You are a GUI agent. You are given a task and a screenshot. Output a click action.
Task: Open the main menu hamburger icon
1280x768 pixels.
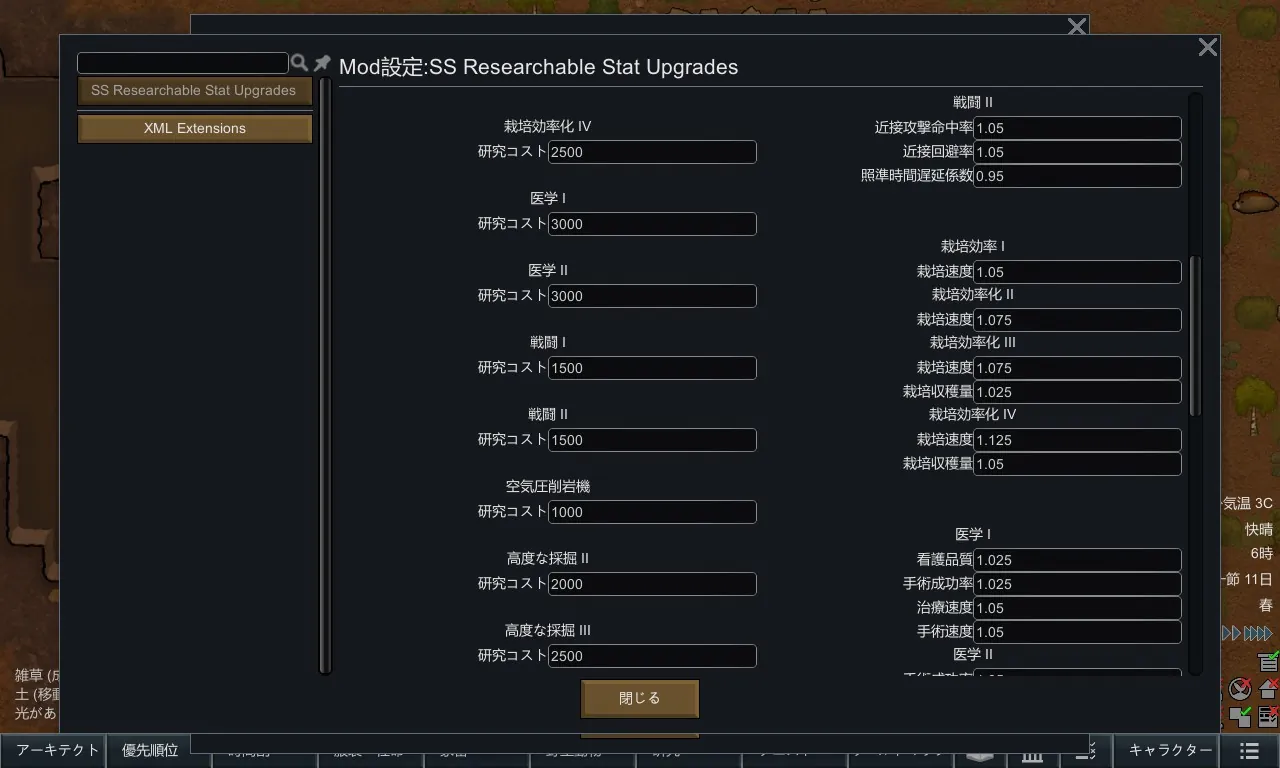coord(1249,750)
